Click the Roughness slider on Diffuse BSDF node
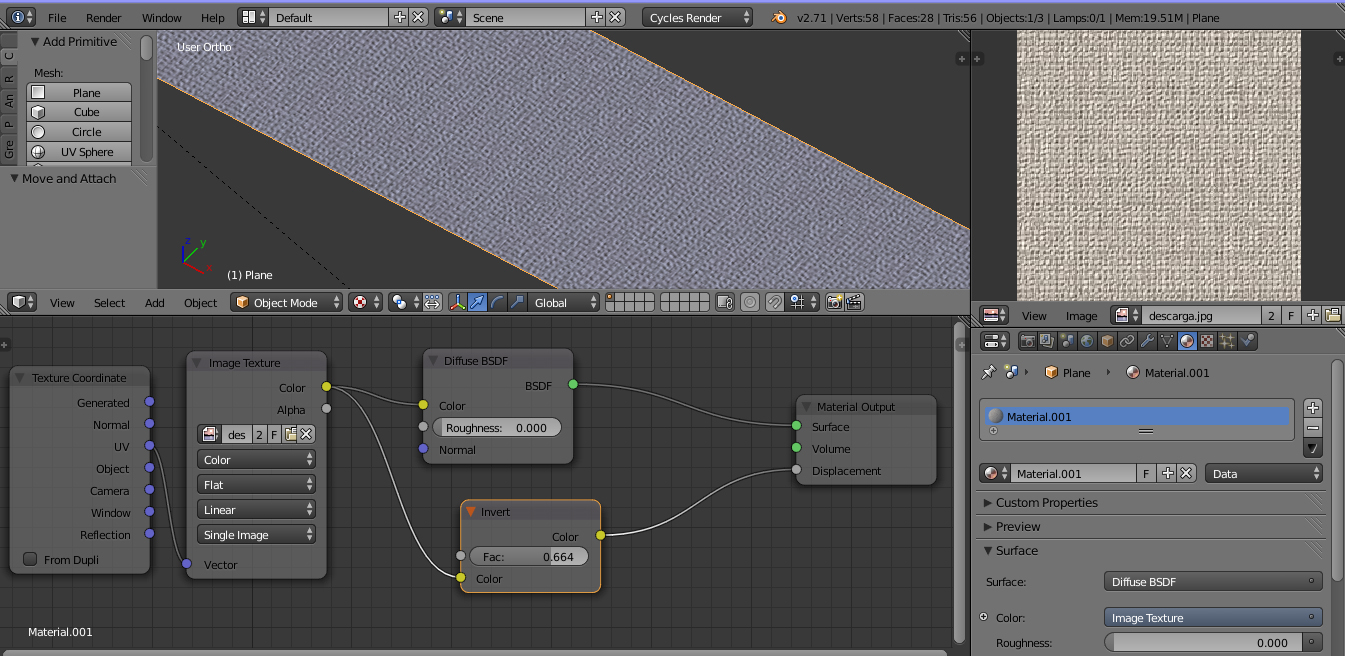 (x=497, y=427)
